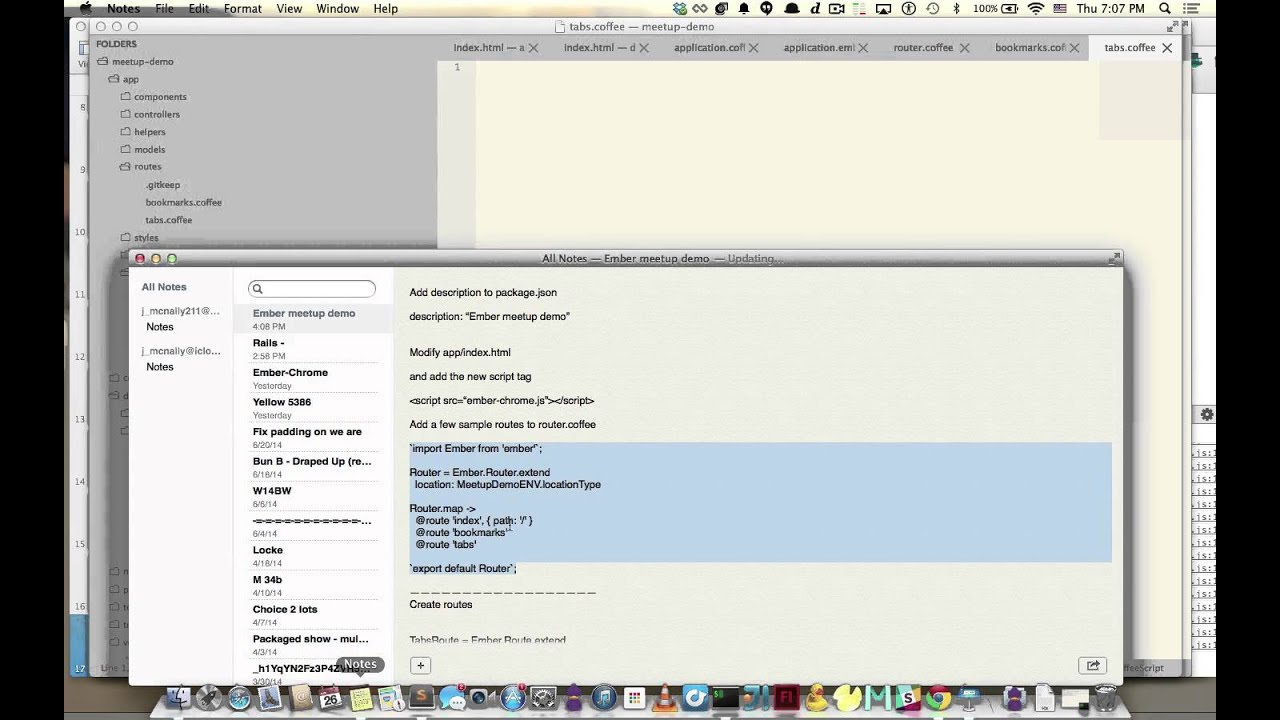Open Terminal from the Dock
The image size is (1280, 720).
coord(724,697)
